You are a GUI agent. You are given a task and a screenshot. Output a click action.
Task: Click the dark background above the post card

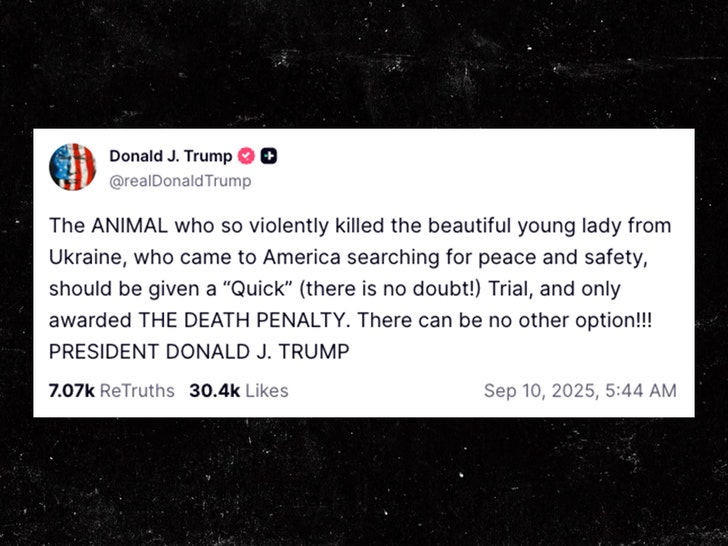364,60
